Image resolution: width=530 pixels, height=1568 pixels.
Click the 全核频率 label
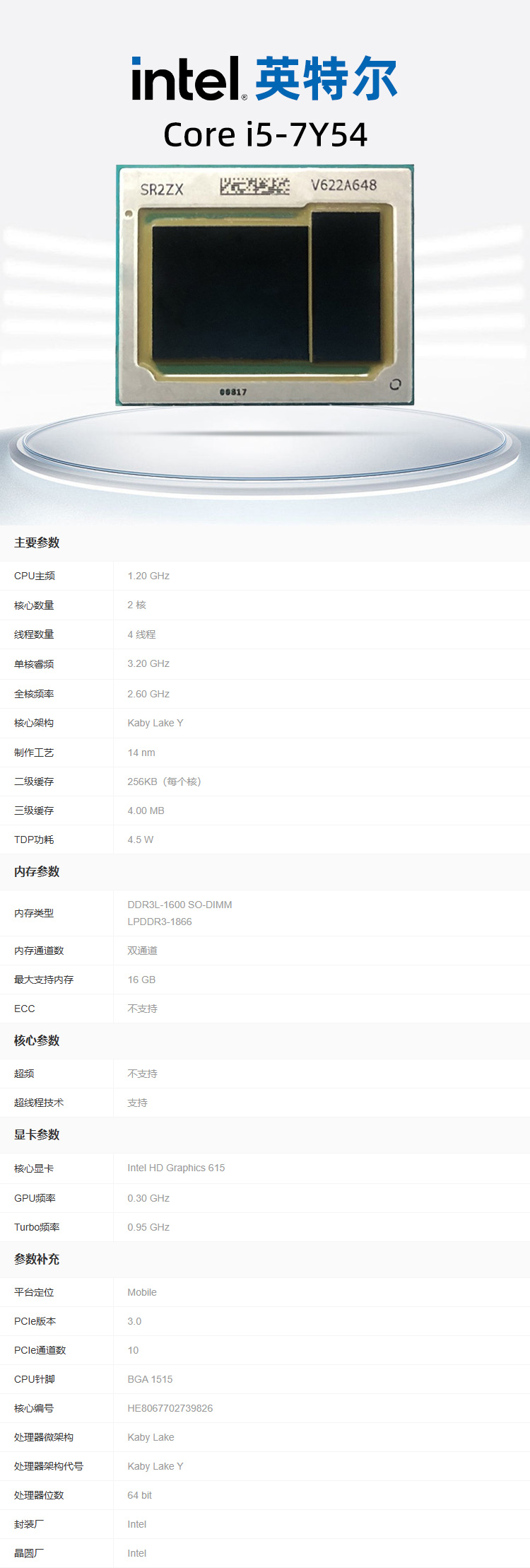point(34,694)
